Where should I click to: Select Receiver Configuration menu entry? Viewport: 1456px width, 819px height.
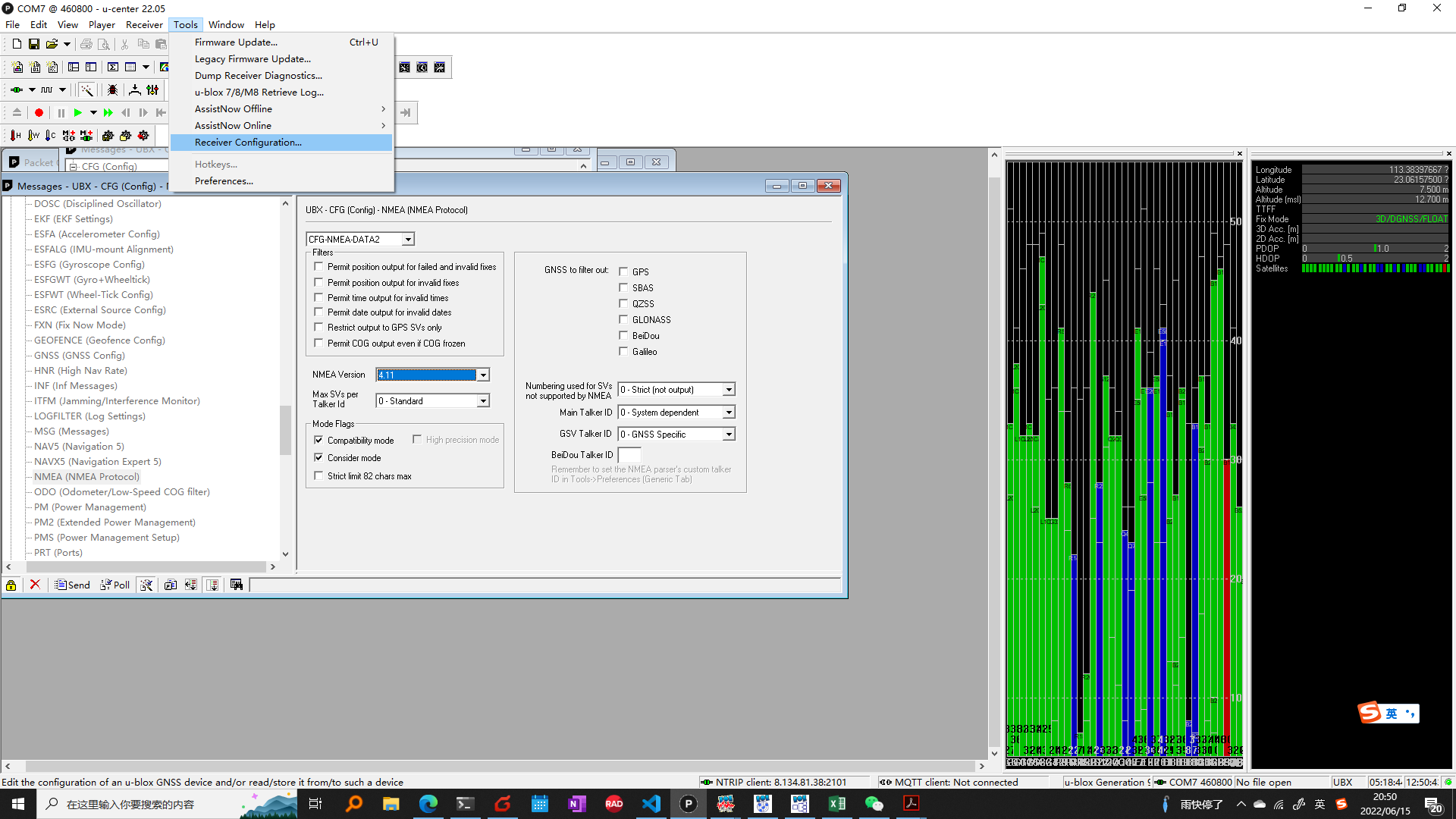pyautogui.click(x=248, y=143)
